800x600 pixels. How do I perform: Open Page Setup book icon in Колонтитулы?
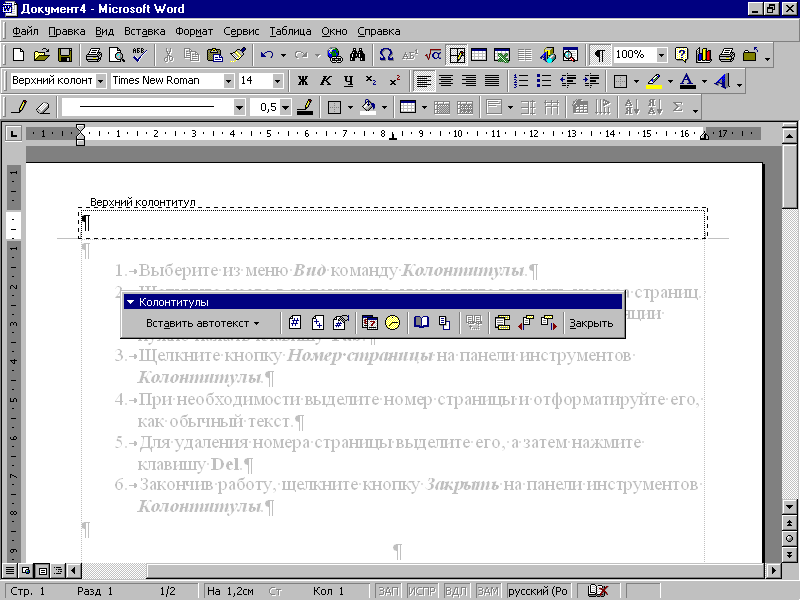pyautogui.click(x=421, y=322)
